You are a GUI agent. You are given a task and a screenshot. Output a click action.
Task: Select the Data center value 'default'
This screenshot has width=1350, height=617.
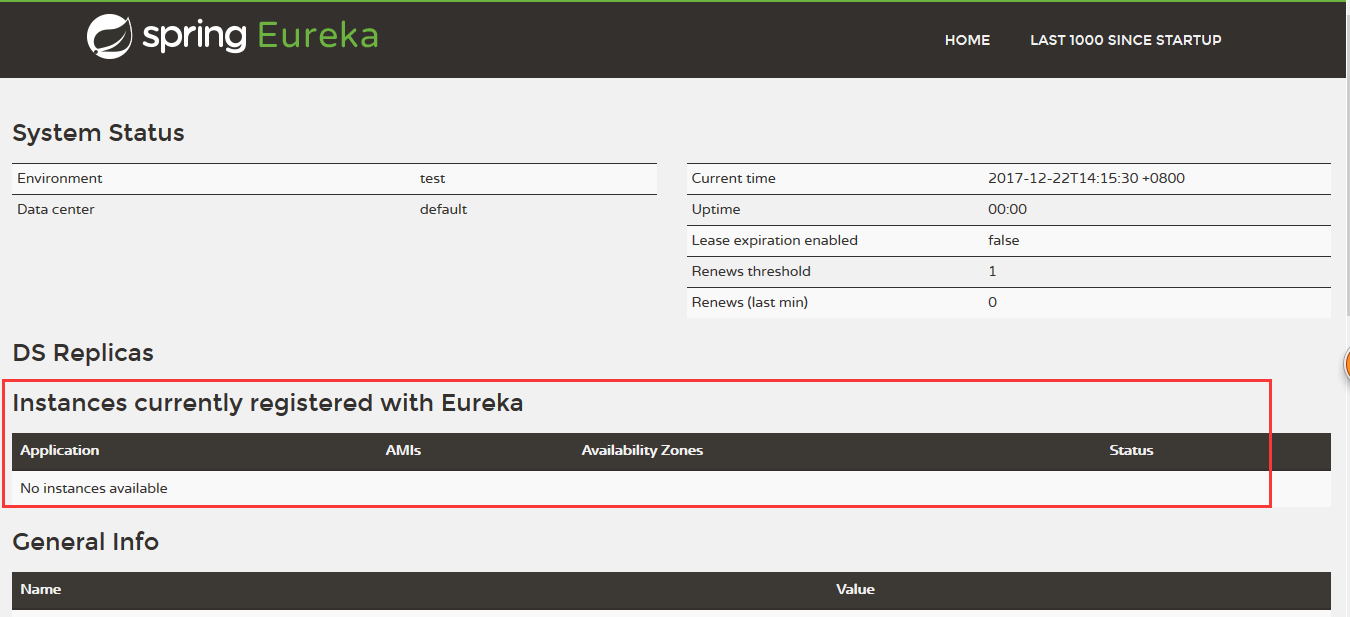tap(443, 210)
